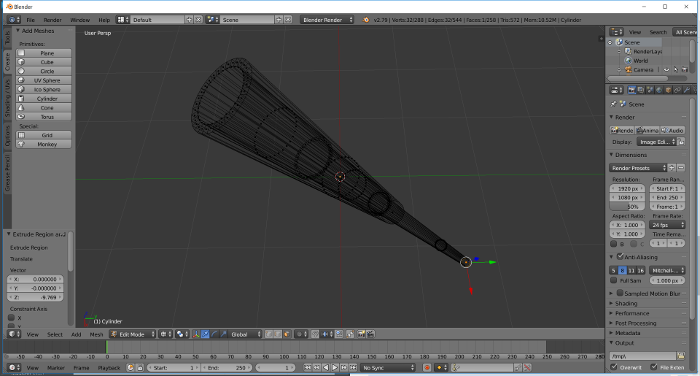Click the remove render preset minus icon

681,168
